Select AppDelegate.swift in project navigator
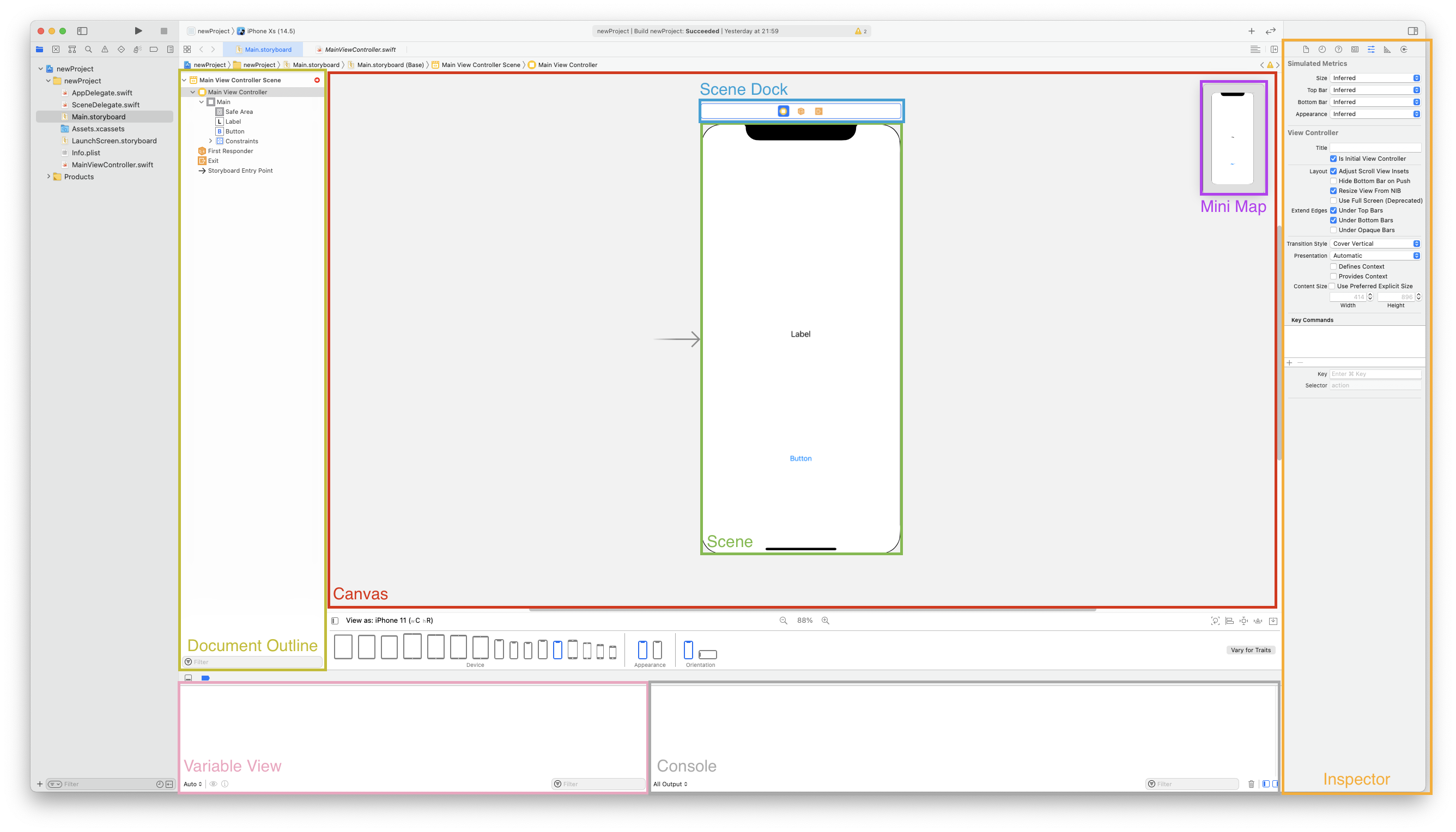This screenshot has width=1456, height=832. (x=102, y=93)
